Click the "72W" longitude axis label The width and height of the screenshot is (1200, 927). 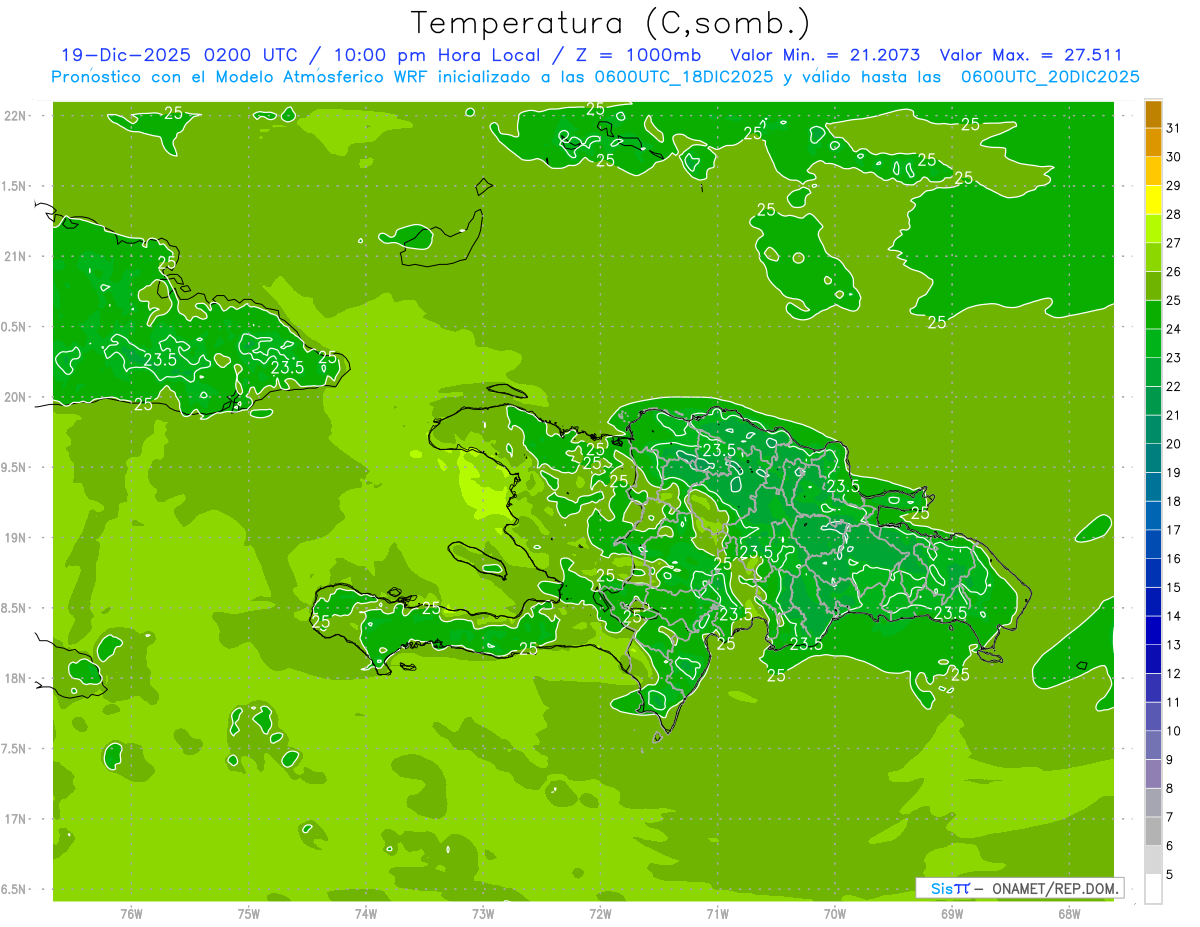tap(600, 913)
